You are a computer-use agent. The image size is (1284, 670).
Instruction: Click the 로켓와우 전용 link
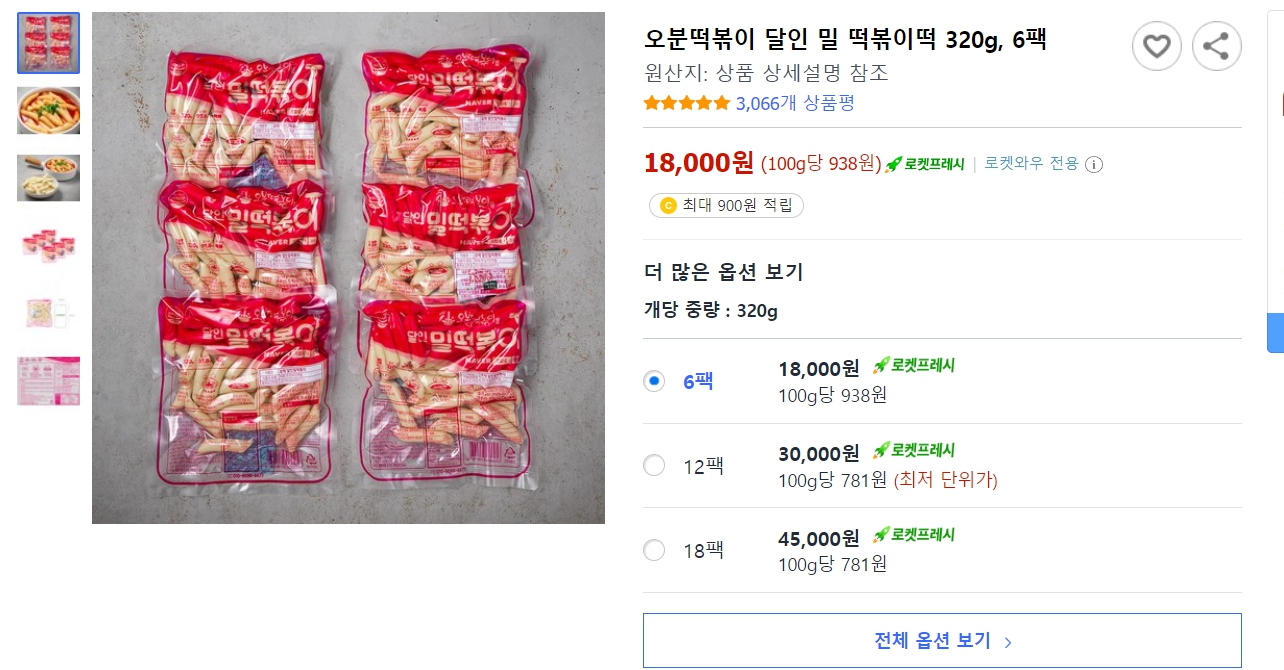click(x=1031, y=163)
